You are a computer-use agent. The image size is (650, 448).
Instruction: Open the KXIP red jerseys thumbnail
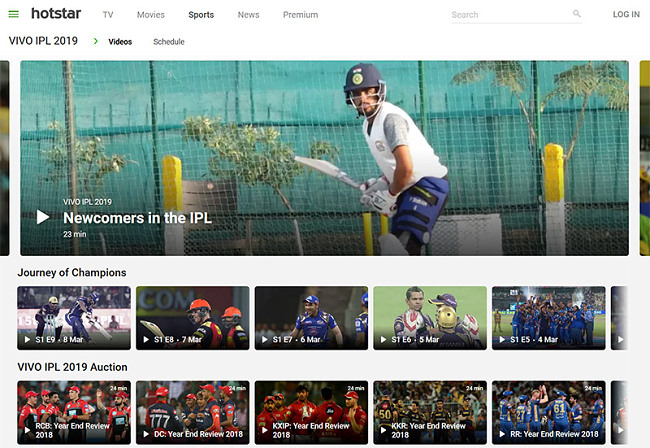[311, 412]
